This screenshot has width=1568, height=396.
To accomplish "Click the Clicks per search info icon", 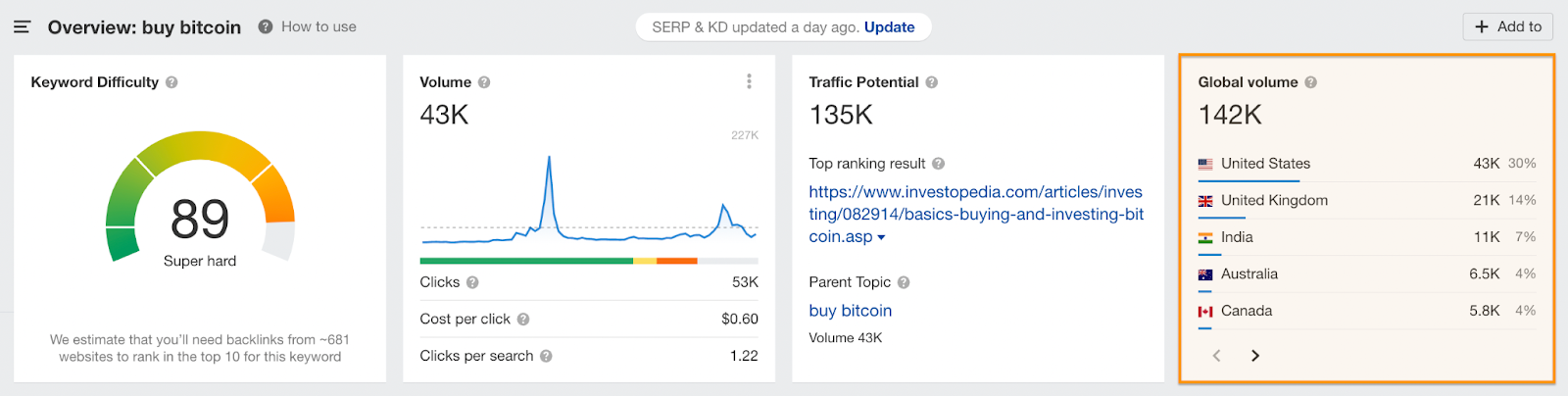I will pos(546,356).
